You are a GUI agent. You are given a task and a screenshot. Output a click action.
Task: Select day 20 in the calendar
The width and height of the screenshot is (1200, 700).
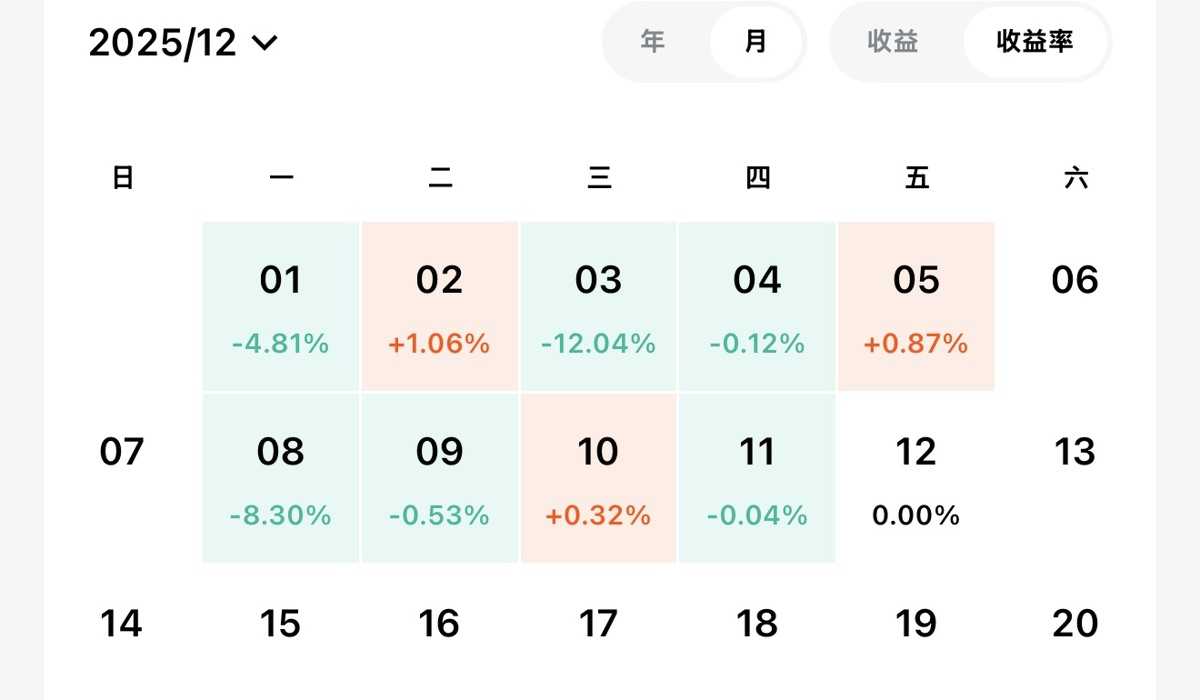pos(1075,624)
